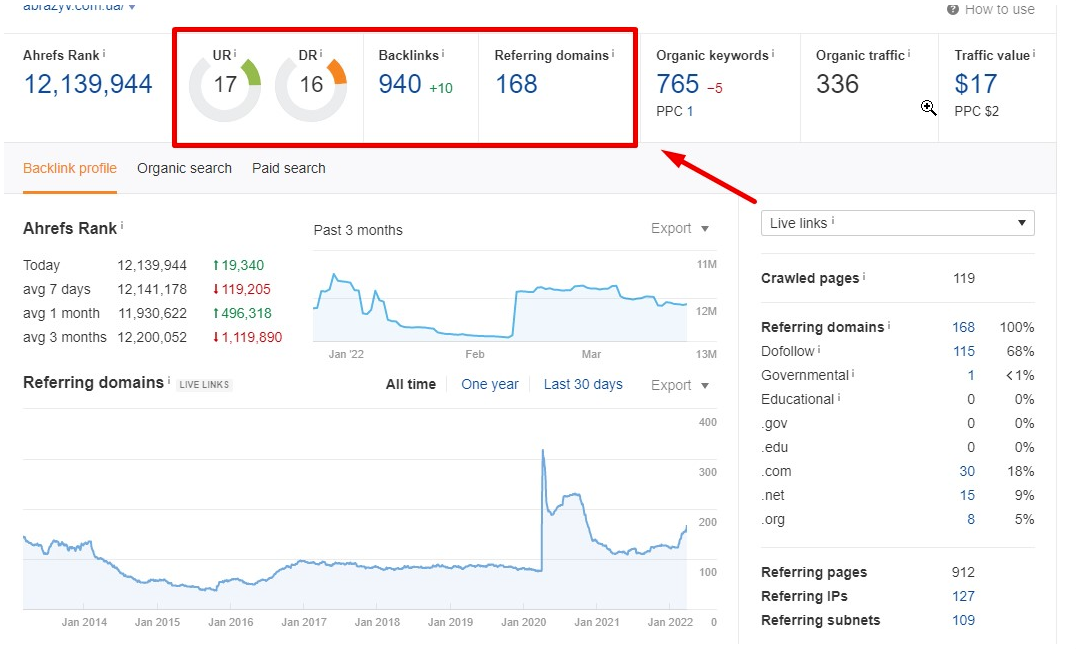Screen dimensions: 1076x649
Task: Click the Traffic value info icon
Action: [x=1032, y=53]
